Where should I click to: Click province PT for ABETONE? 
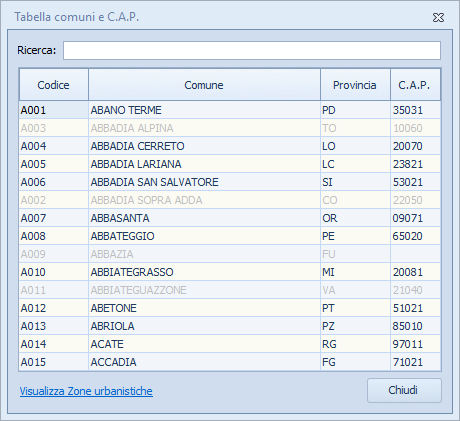coord(328,308)
